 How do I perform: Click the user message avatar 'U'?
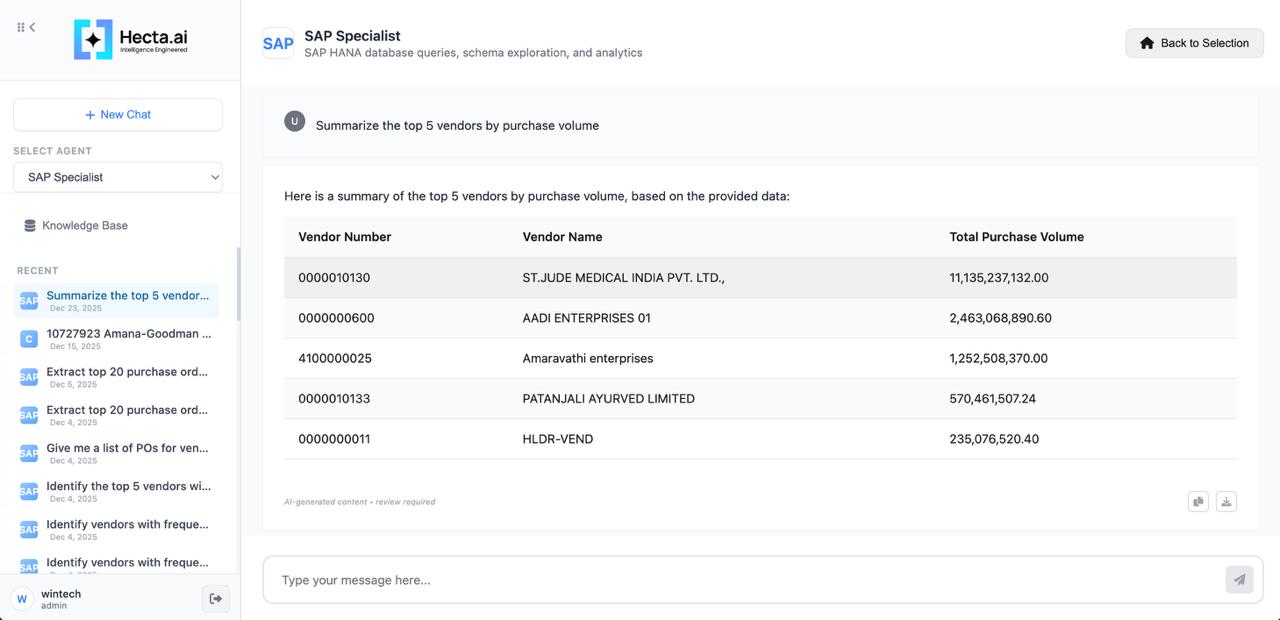coord(294,121)
